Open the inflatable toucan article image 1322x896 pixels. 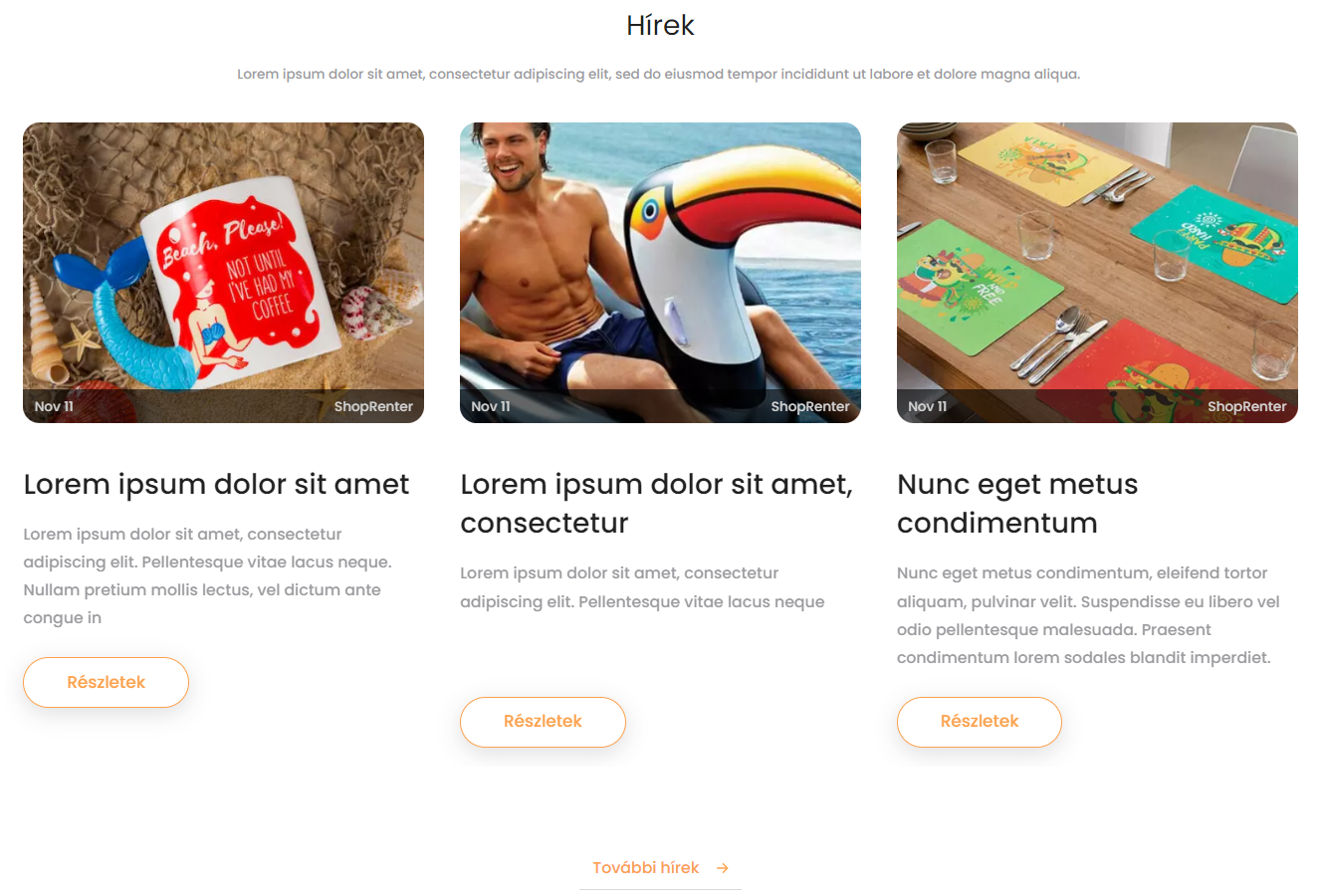point(660,273)
